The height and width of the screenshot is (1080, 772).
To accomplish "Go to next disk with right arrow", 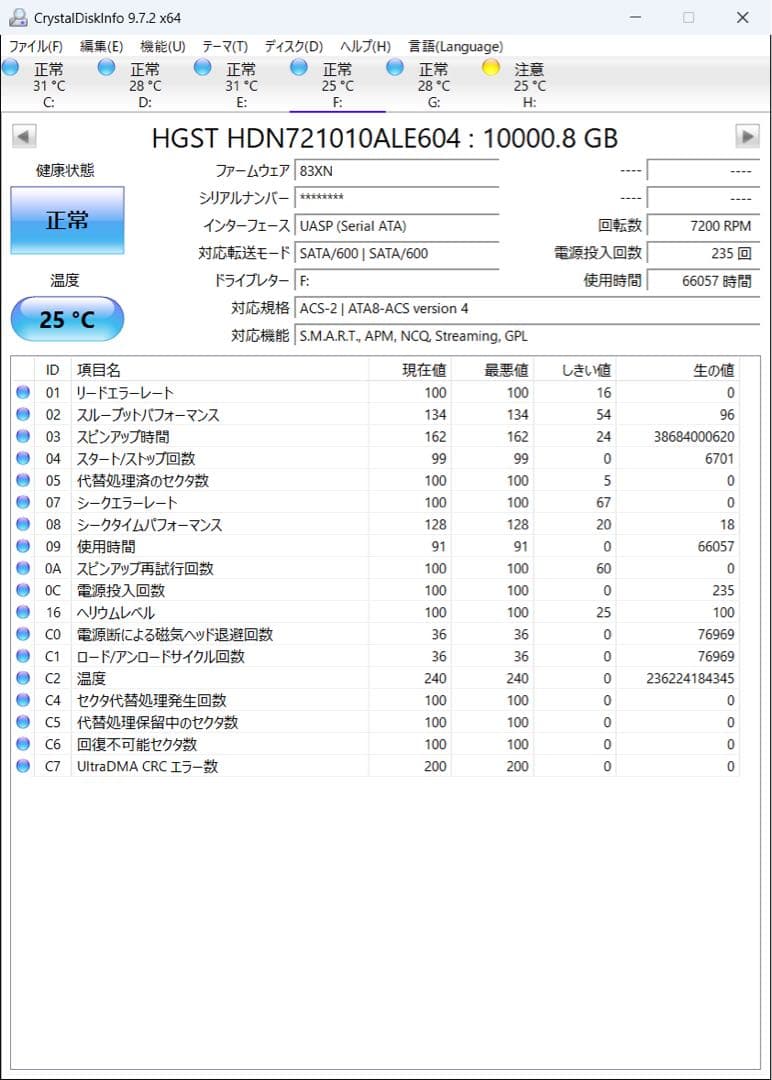I will pos(747,136).
